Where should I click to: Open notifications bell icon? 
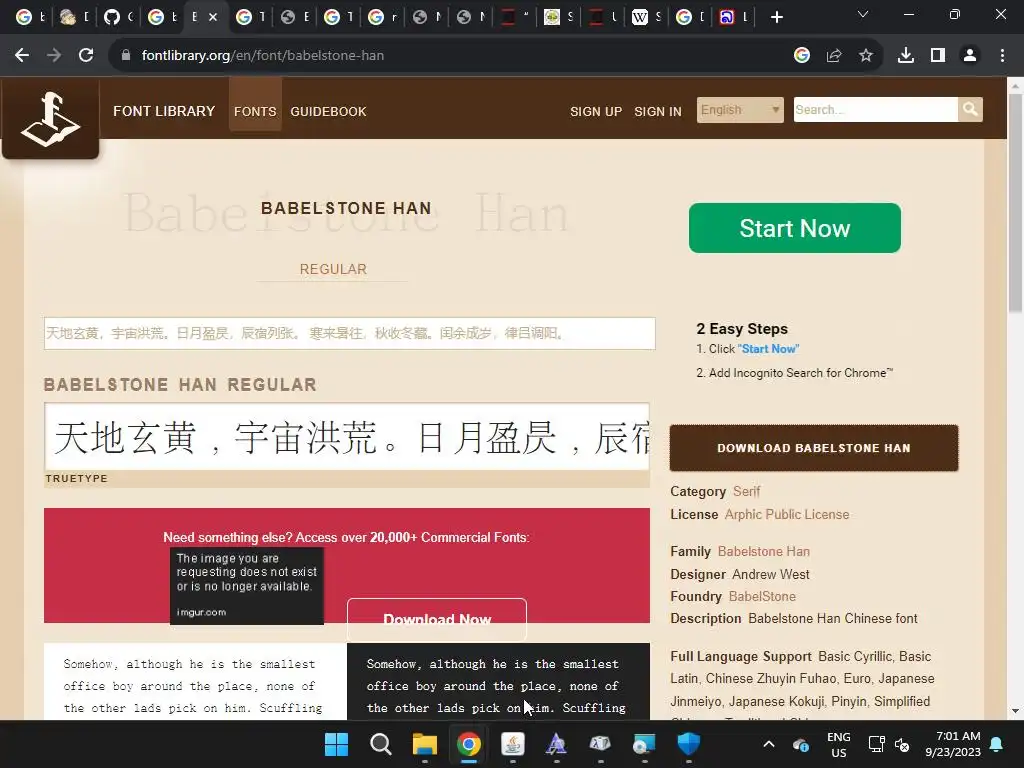click(997, 744)
